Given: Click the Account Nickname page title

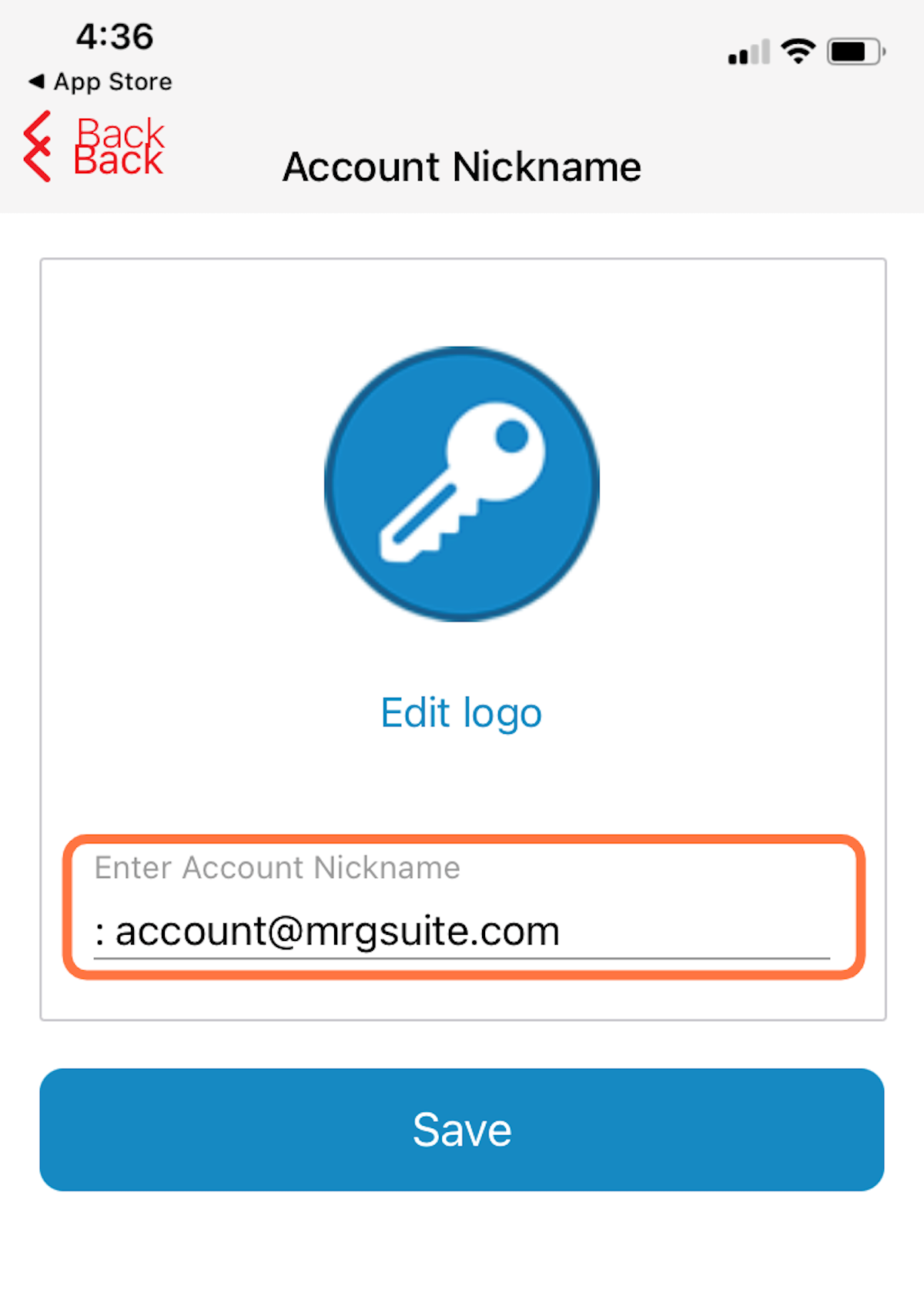Looking at the screenshot, I should pyautogui.click(x=462, y=167).
